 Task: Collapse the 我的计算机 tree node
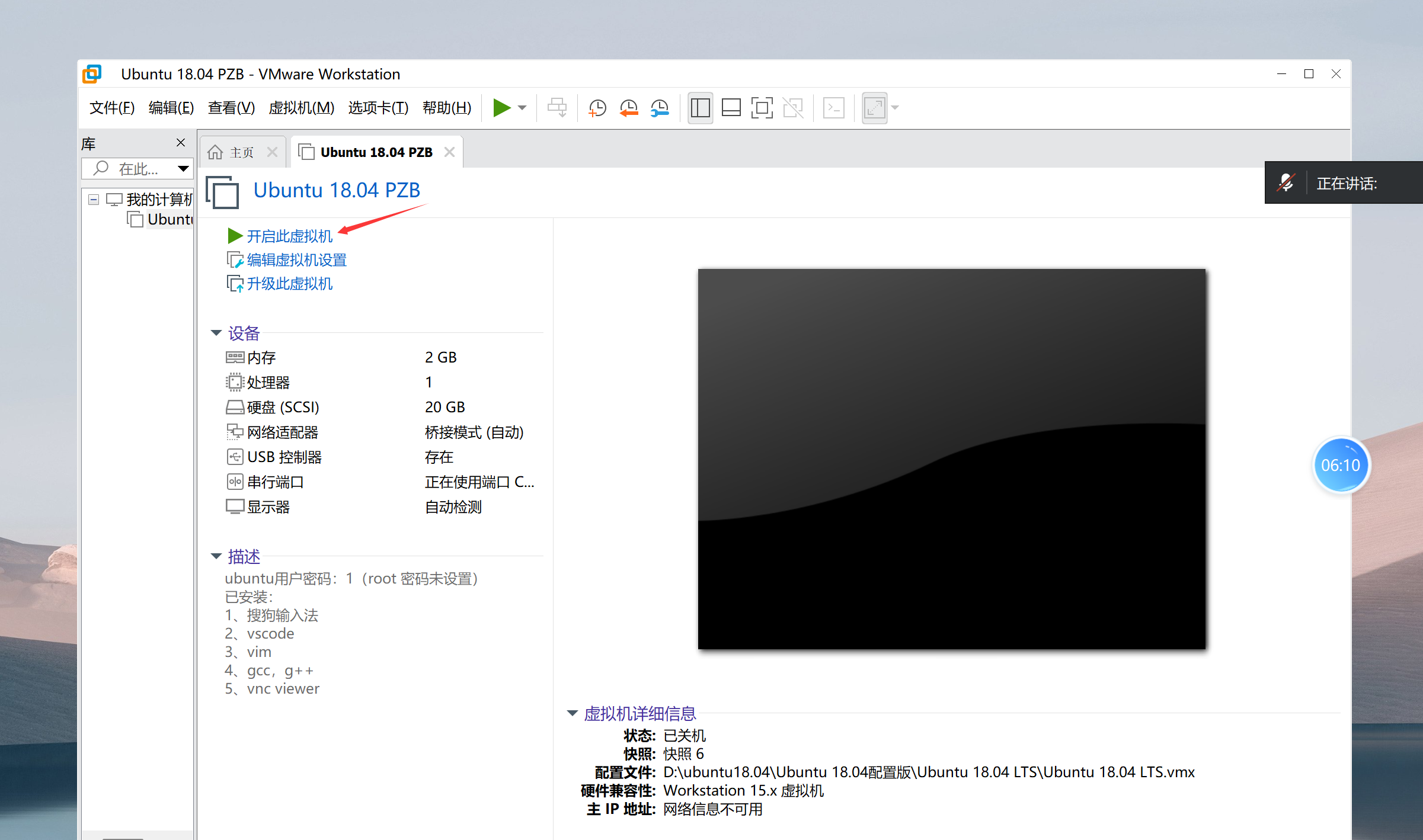(x=93, y=200)
